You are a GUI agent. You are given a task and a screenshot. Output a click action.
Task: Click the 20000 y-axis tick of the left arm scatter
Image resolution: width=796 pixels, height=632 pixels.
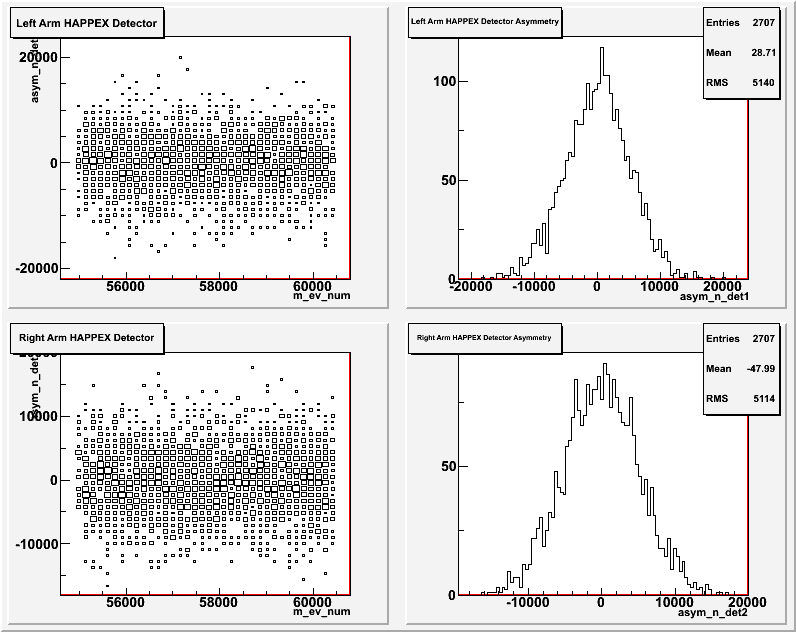click(39, 57)
